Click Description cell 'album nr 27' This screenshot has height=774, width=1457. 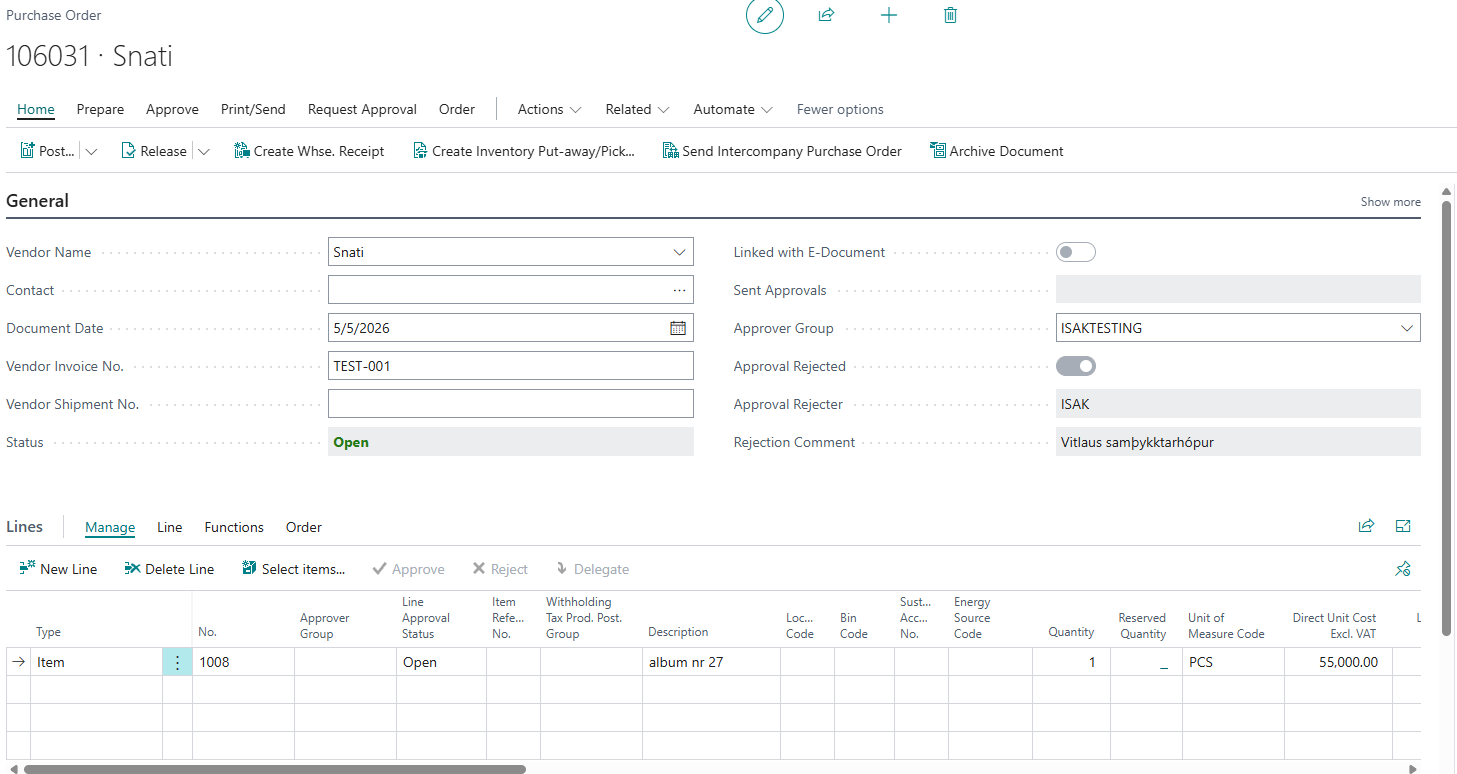click(711, 662)
